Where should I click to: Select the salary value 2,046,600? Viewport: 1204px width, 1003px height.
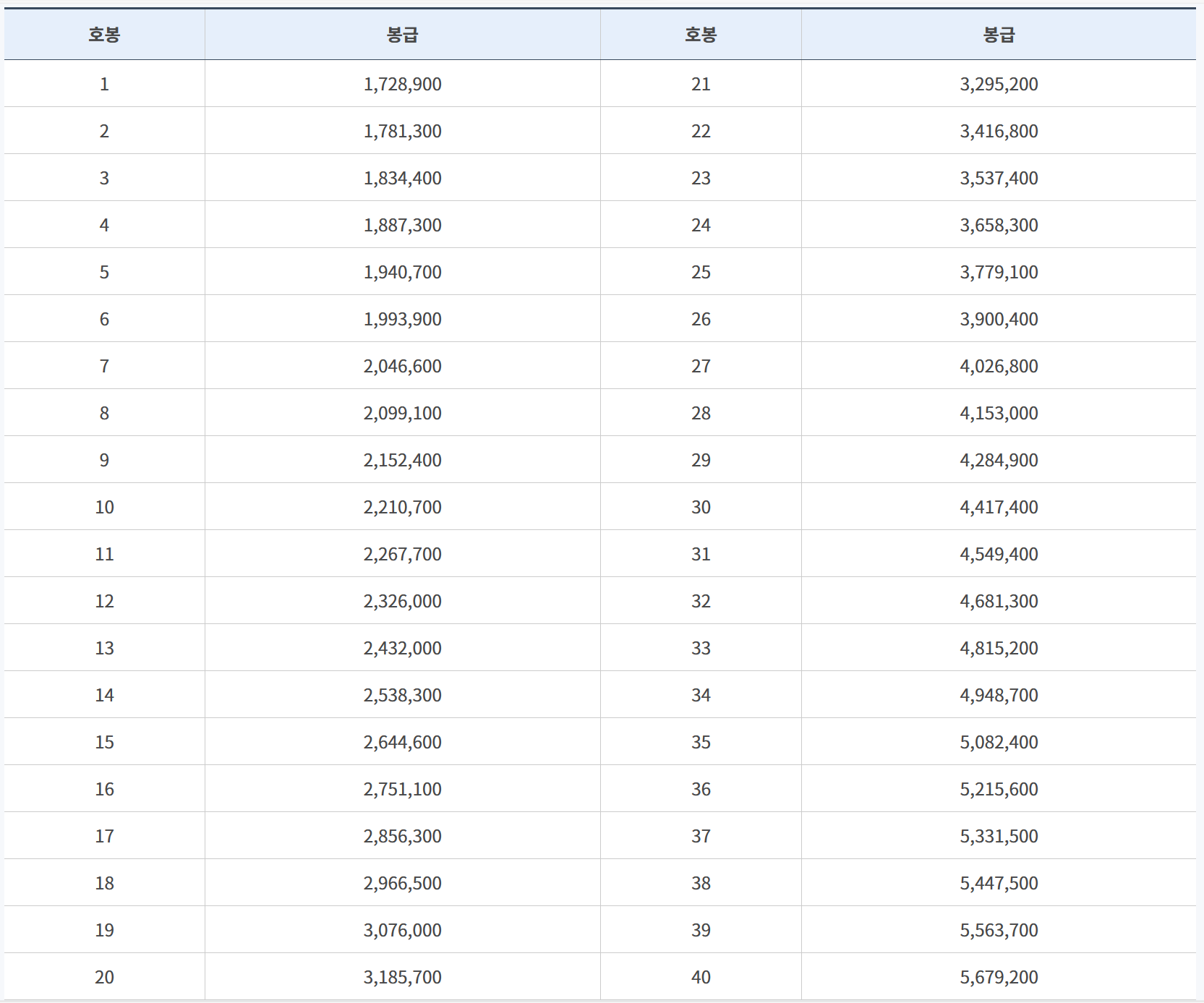click(x=402, y=366)
